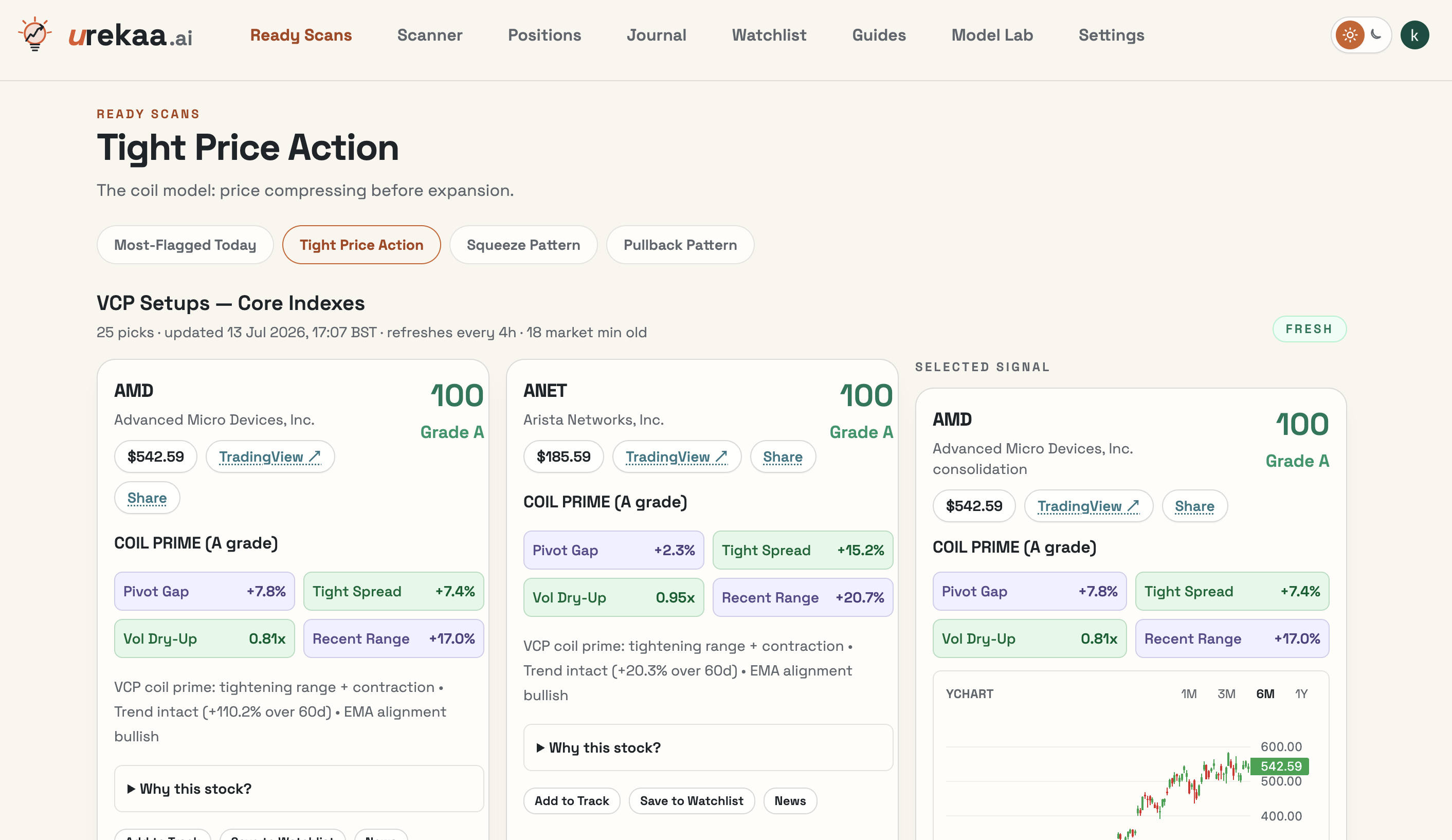
Task: Switch to the Pullback Pattern scan
Action: [x=680, y=245]
